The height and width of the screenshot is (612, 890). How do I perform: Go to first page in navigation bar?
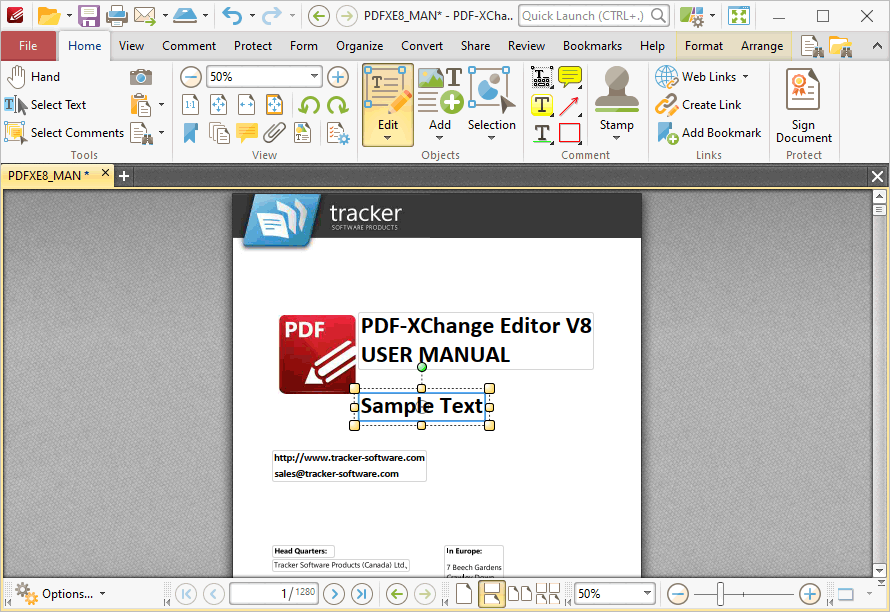pyautogui.click(x=186, y=594)
